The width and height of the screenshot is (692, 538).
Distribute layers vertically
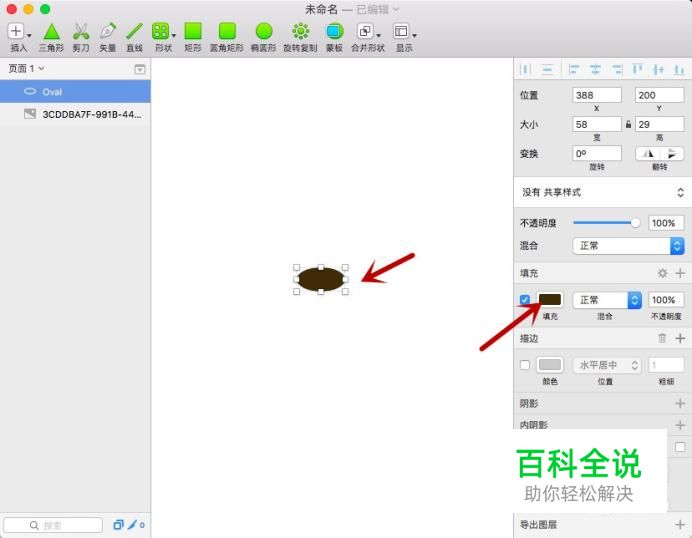(x=547, y=69)
